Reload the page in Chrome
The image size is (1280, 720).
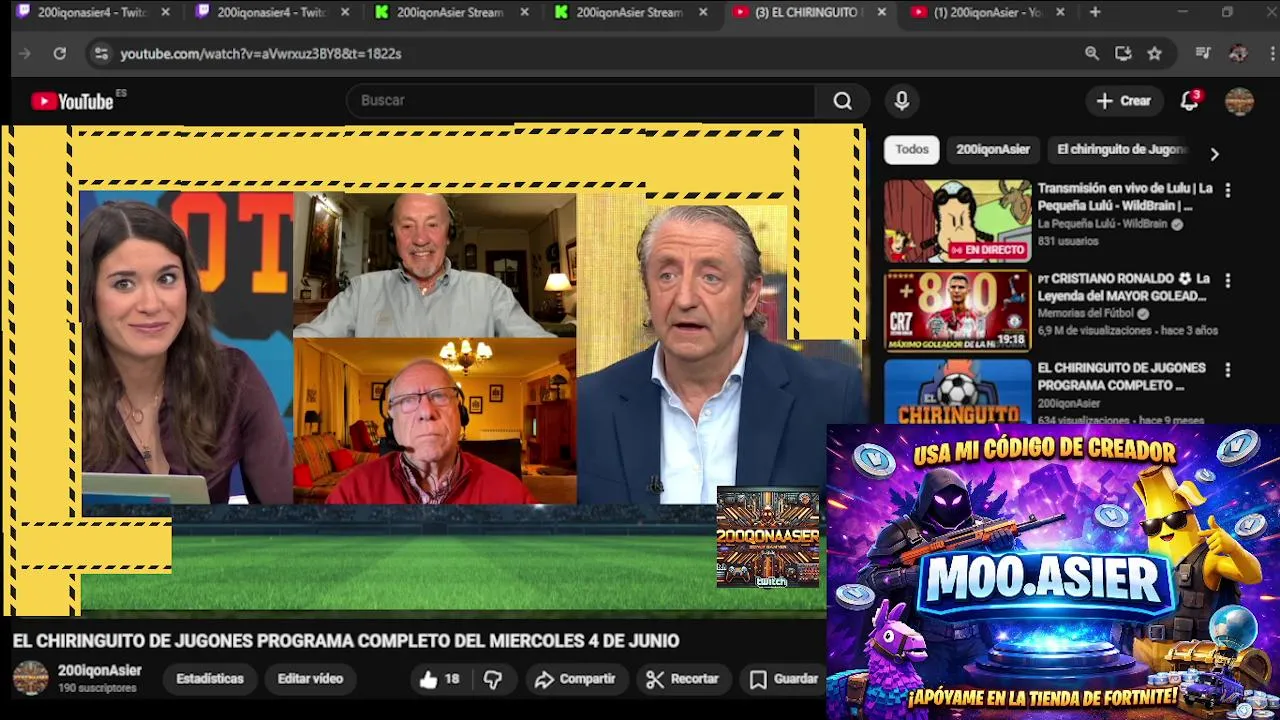pyautogui.click(x=60, y=53)
